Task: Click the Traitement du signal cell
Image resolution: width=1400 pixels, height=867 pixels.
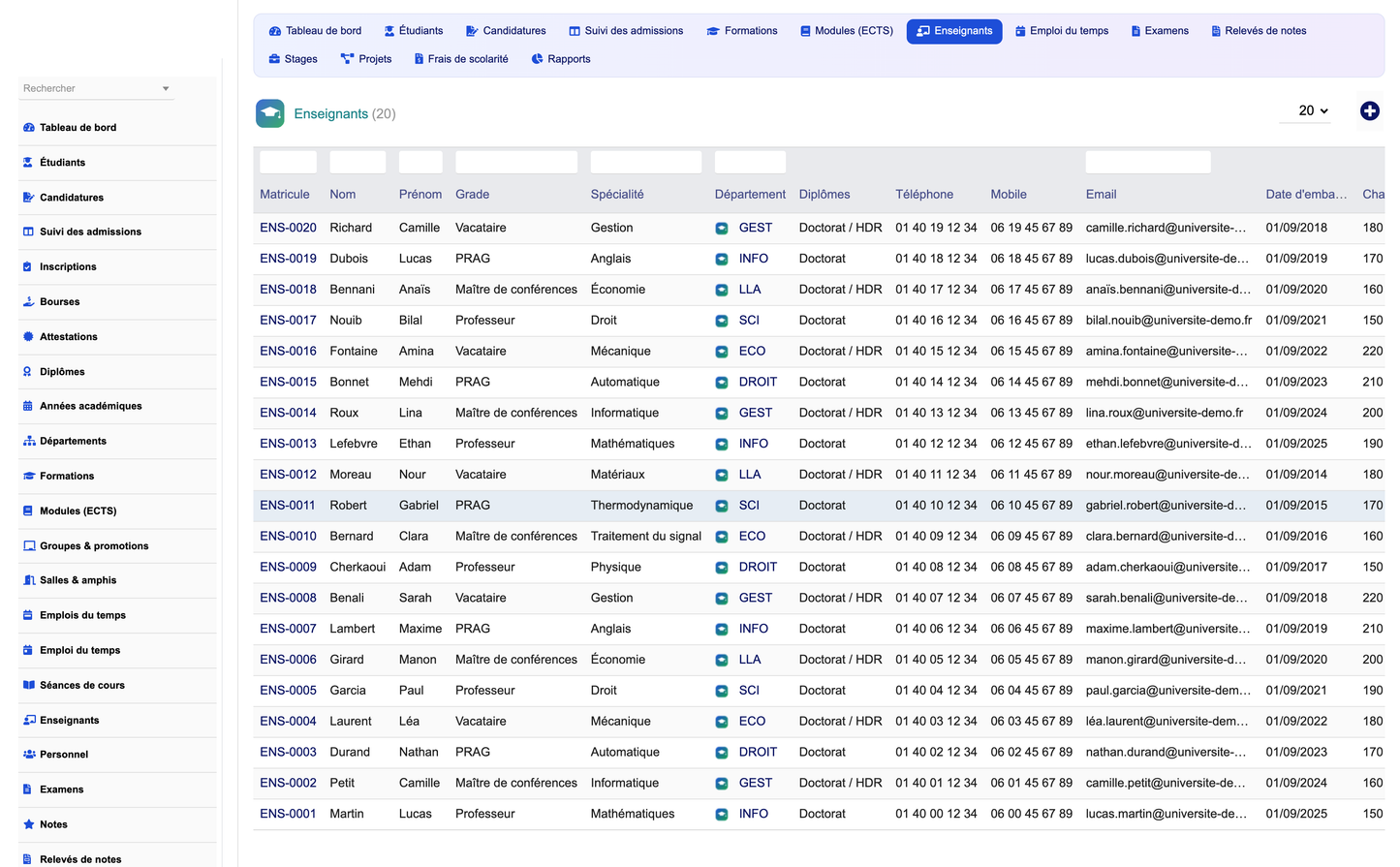Action: (646, 536)
